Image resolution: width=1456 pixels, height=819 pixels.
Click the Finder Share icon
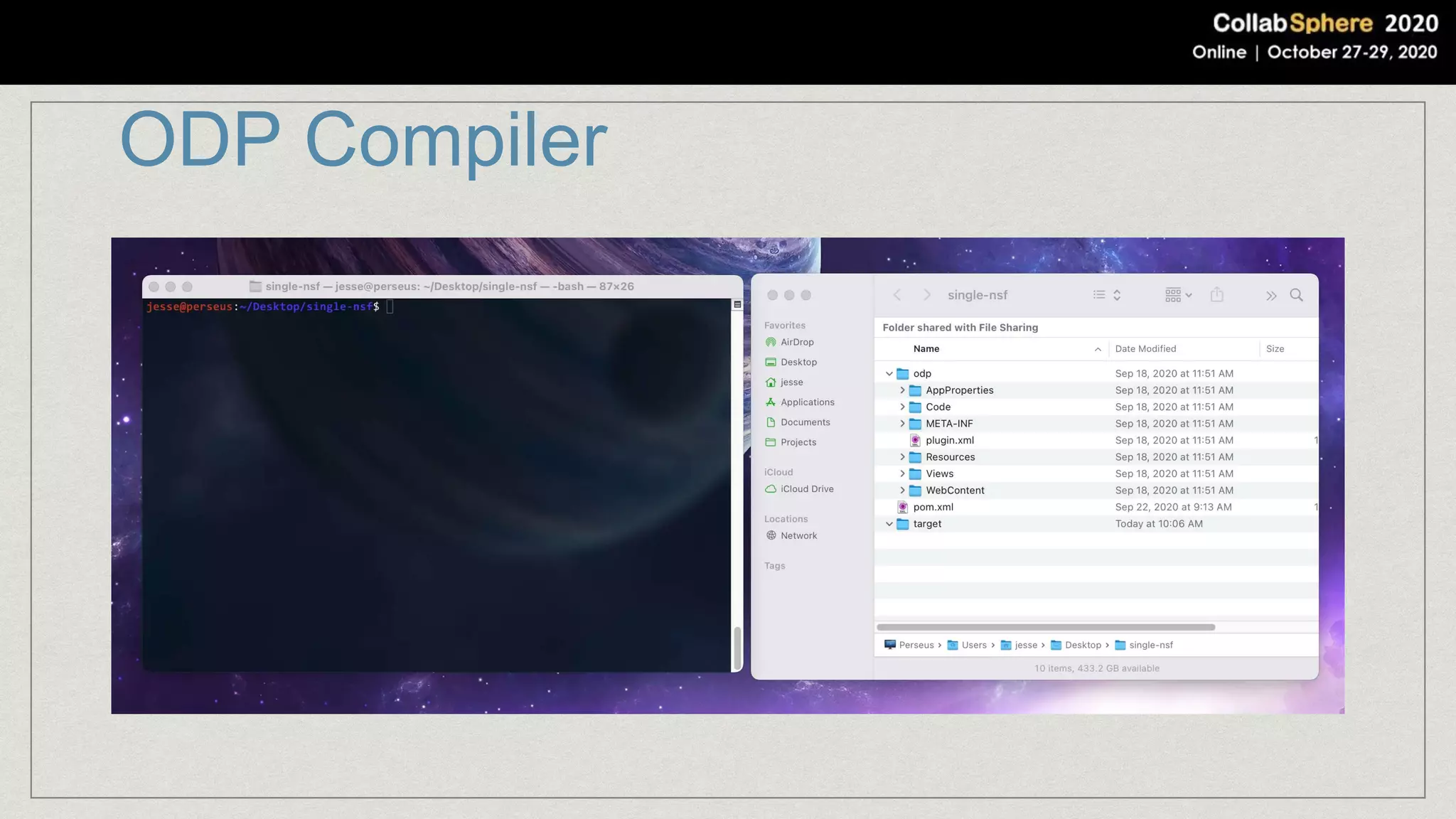pyautogui.click(x=1217, y=294)
